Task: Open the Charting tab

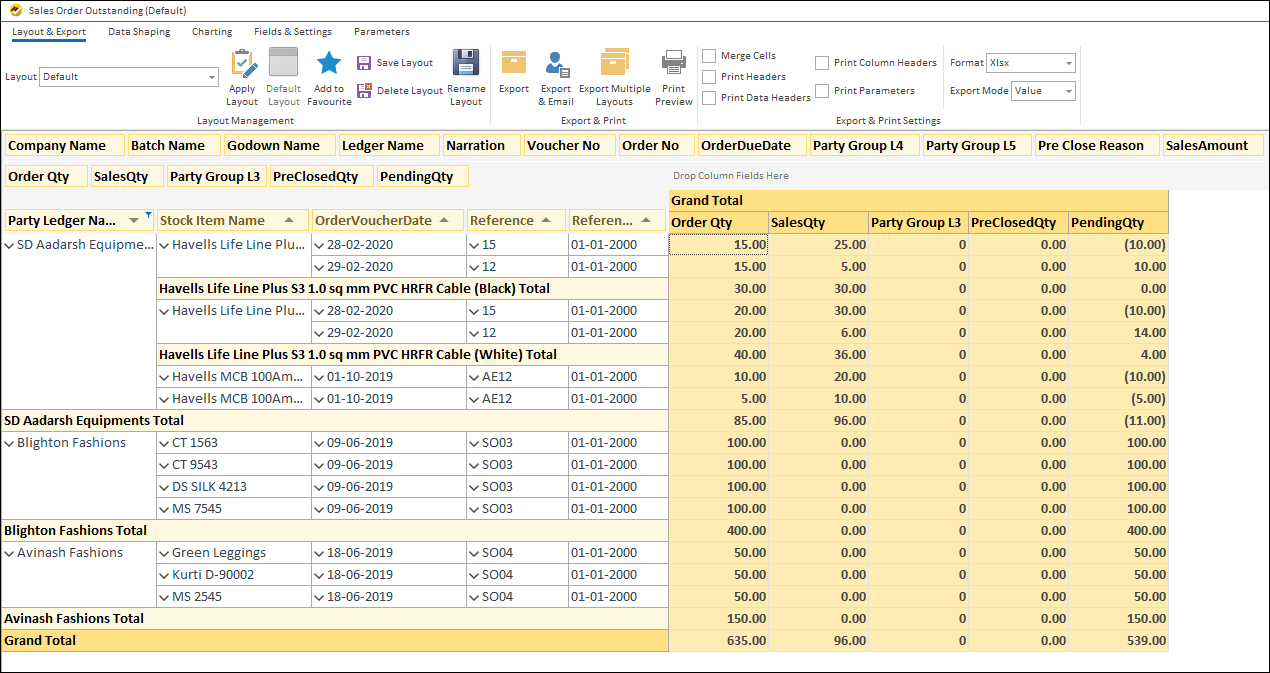Action: click(x=211, y=31)
